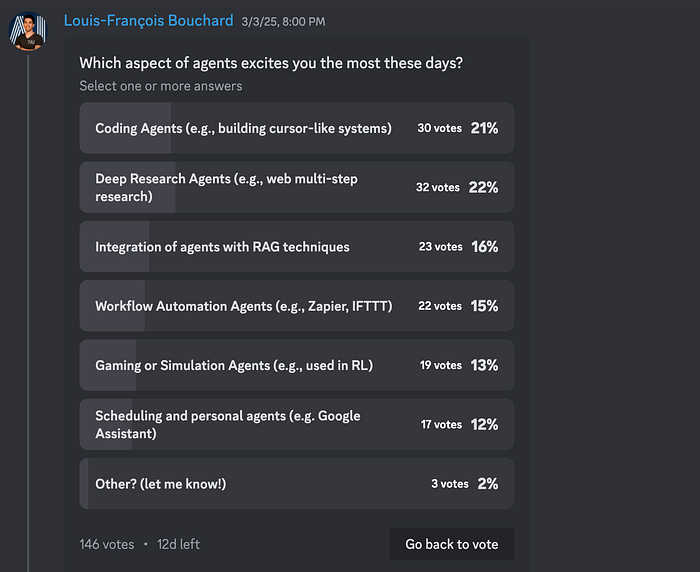Click the 3/3/25, 8:00 PM timestamp
This screenshot has width=700, height=572.
tap(283, 22)
